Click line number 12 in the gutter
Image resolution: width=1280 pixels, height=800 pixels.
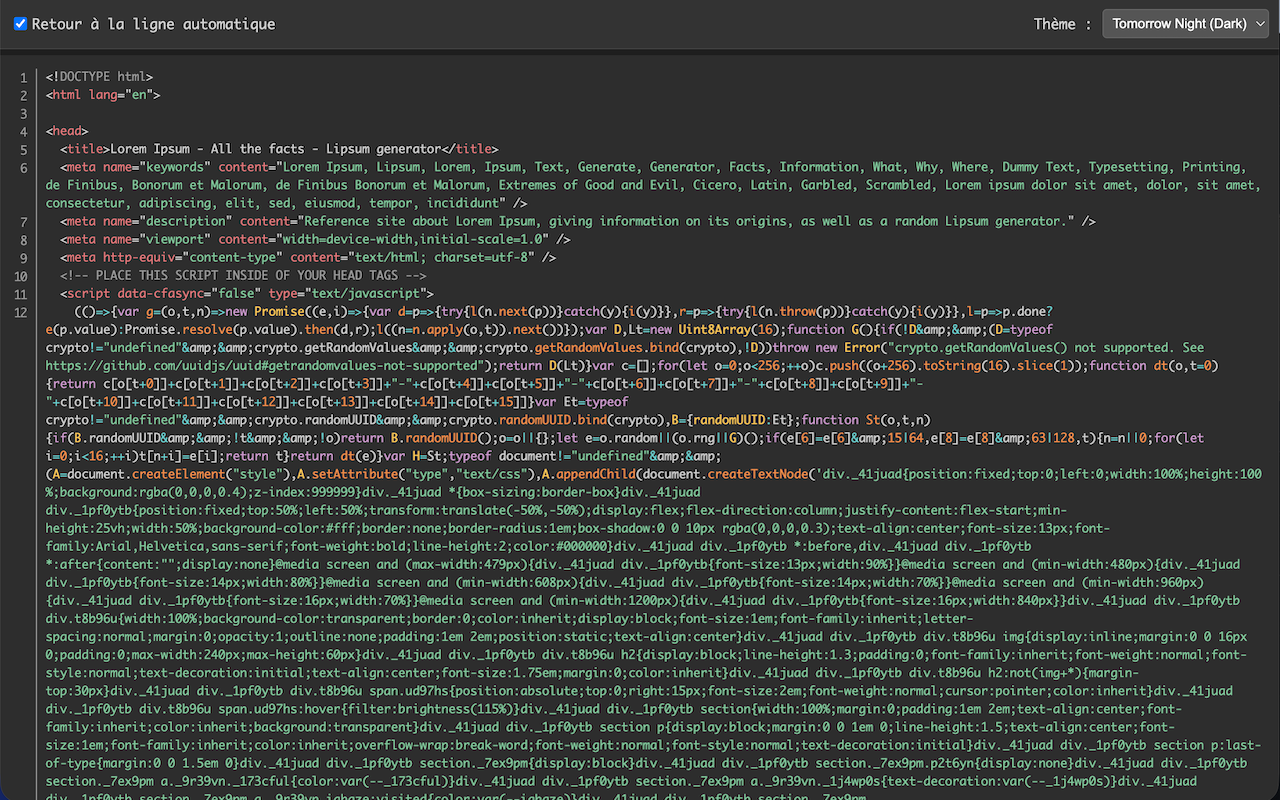tap(20, 311)
